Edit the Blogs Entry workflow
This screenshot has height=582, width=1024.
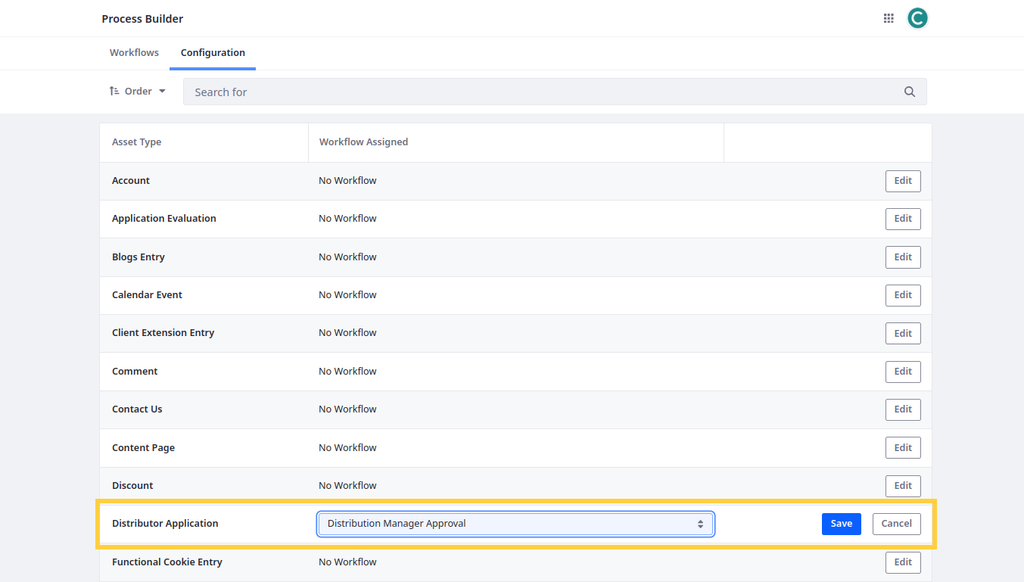[x=902, y=257]
